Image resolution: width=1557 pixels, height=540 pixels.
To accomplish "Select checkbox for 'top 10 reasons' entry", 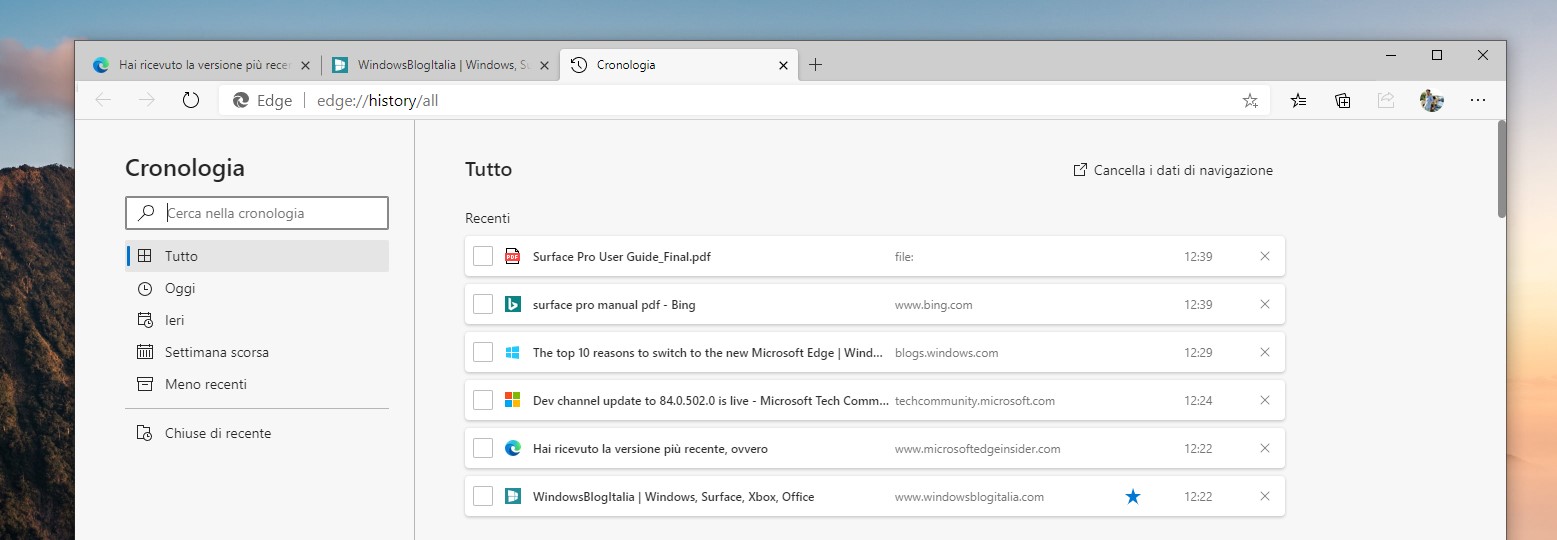I will (x=483, y=352).
